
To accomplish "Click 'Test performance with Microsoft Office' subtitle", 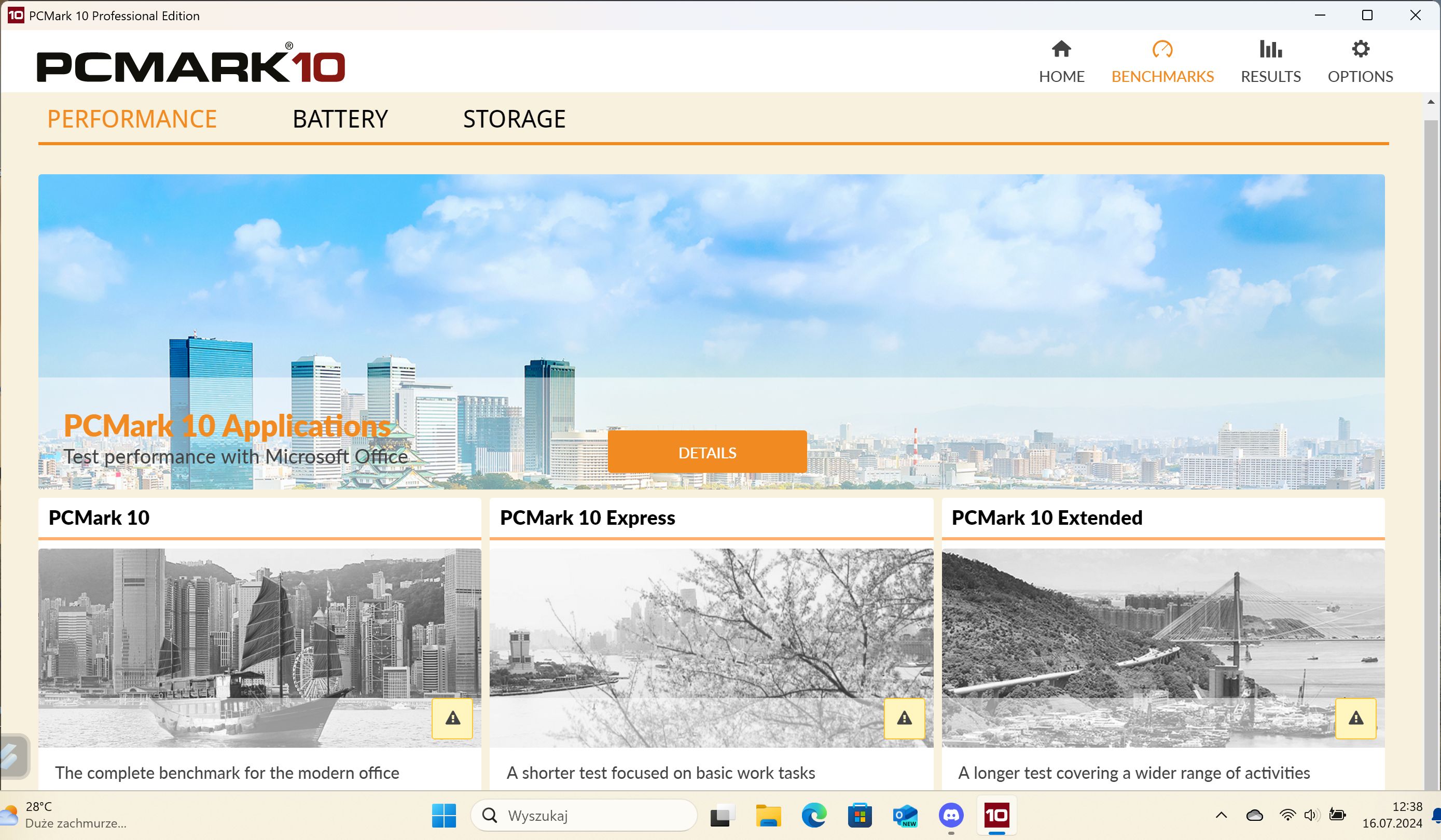I will pos(235,457).
